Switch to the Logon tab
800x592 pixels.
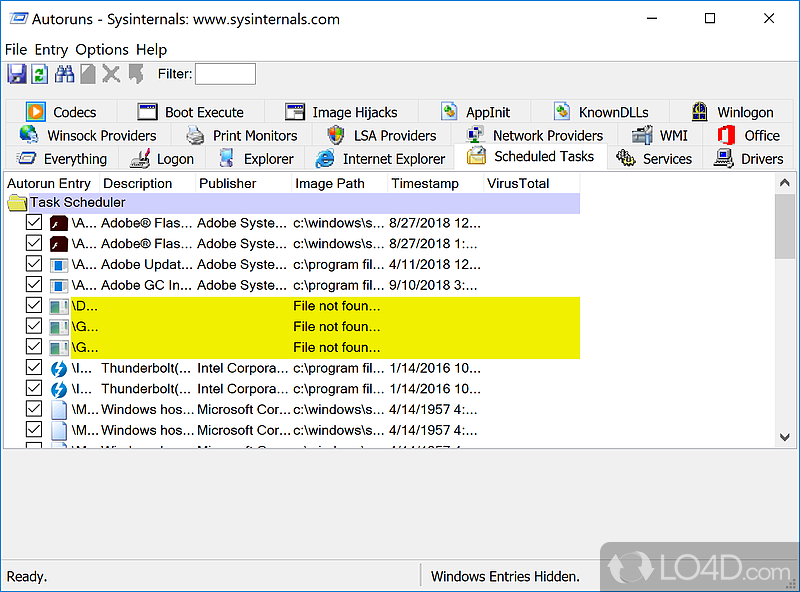tap(163, 158)
